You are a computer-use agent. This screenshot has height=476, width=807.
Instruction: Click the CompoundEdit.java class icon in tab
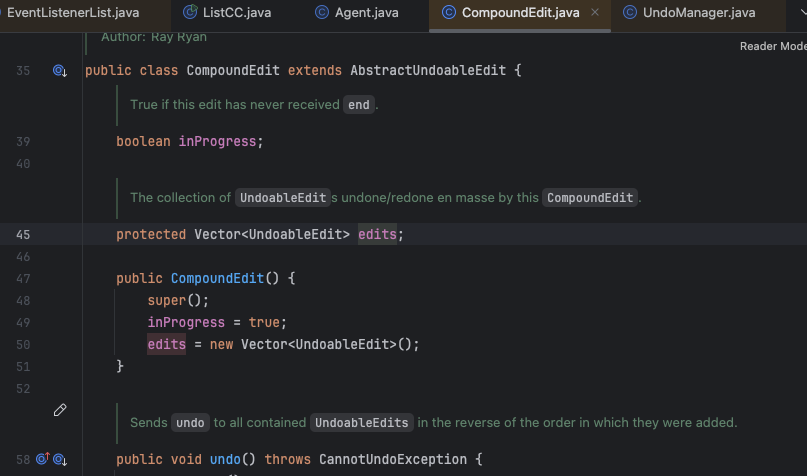coord(448,13)
